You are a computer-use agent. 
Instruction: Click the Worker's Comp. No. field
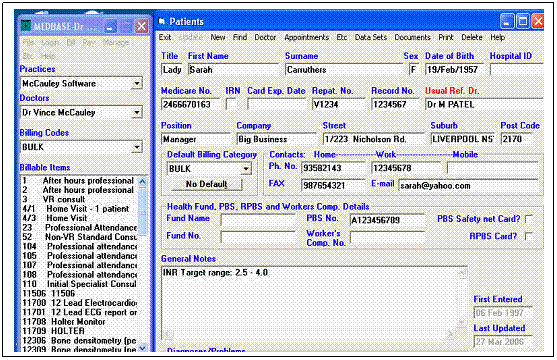pyautogui.click(x=387, y=237)
